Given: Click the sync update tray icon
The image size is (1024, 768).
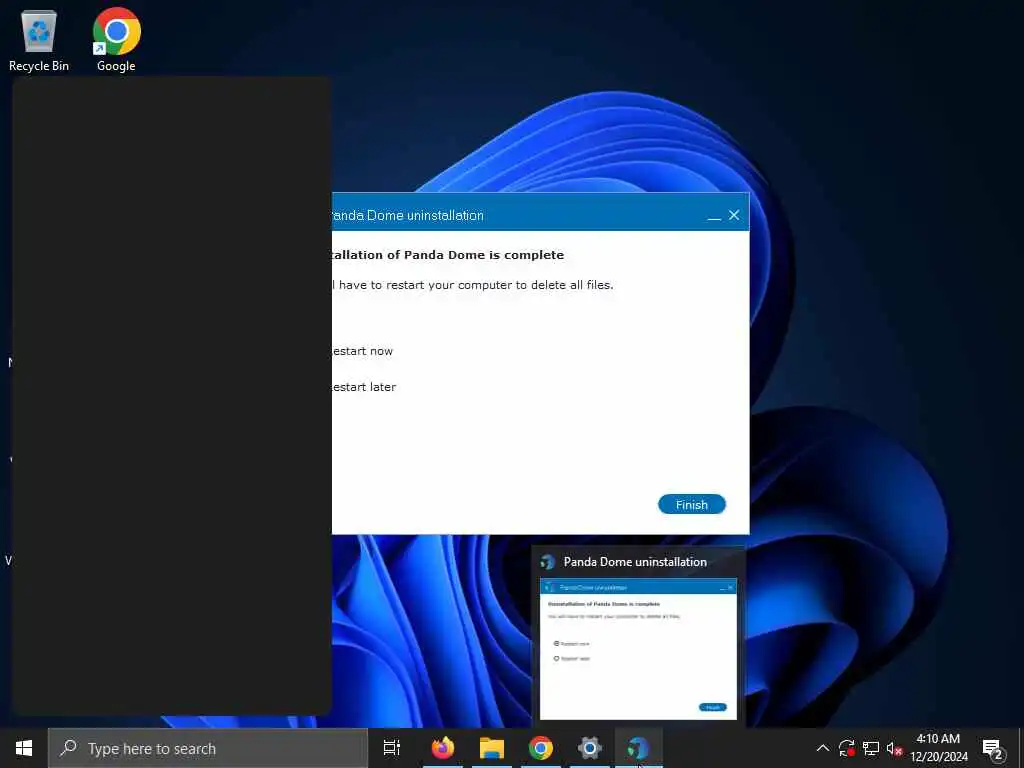Looking at the screenshot, I should pyautogui.click(x=846, y=748).
